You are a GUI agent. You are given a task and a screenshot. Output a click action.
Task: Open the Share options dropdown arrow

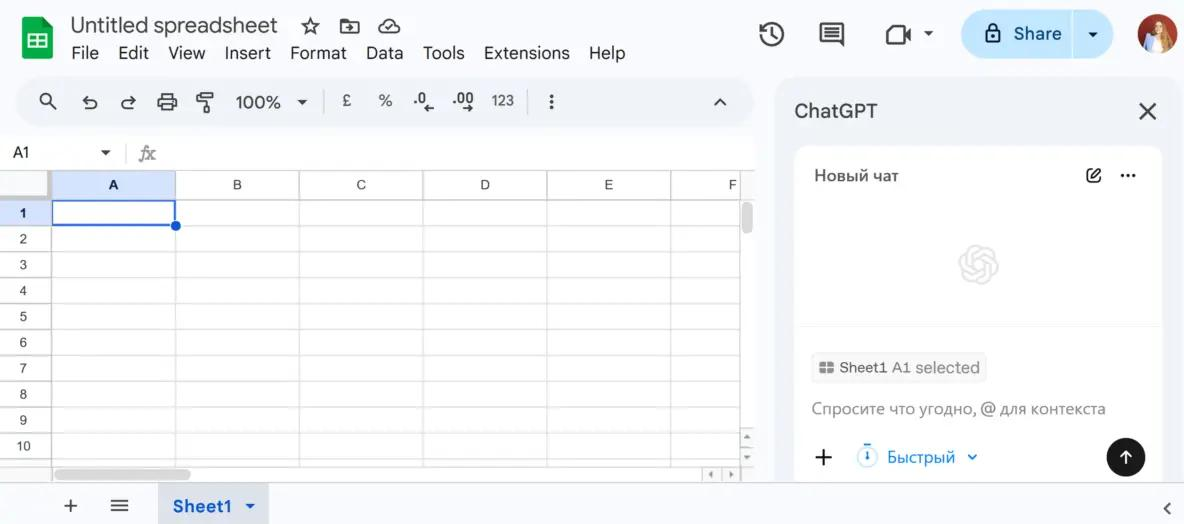point(1093,34)
